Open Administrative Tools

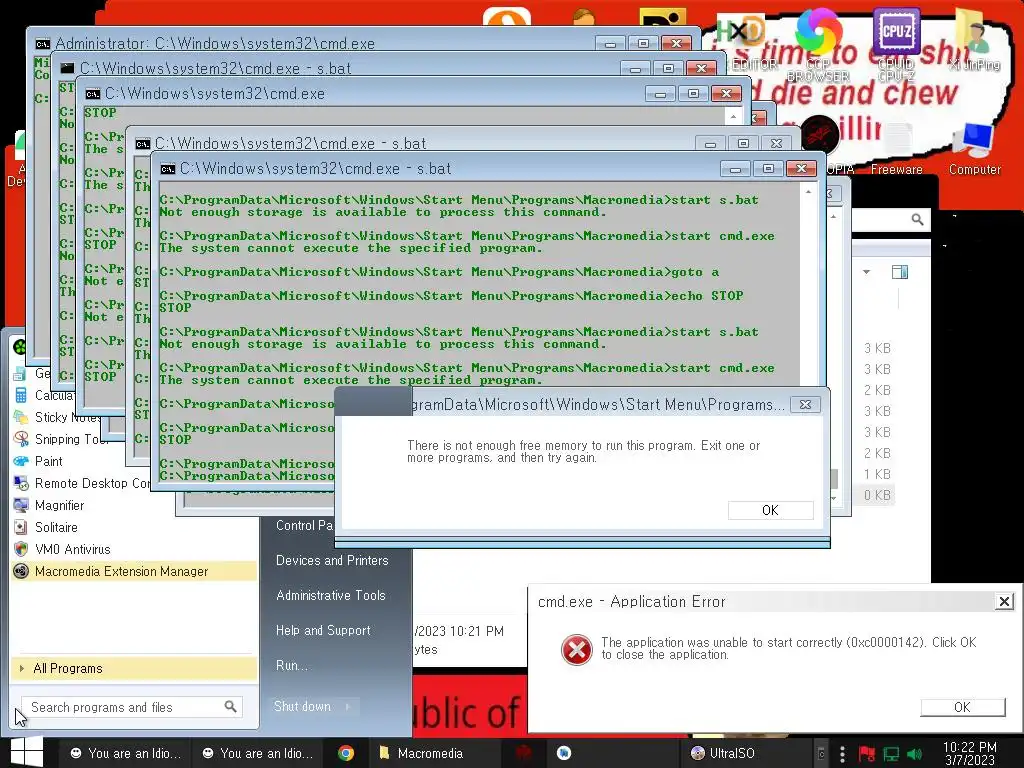(330, 596)
